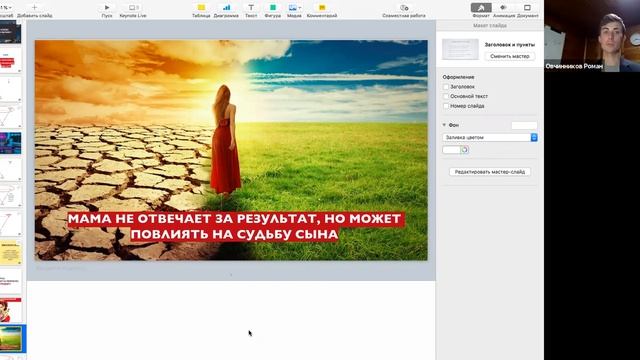This screenshot has width=640, height=360.
Task: Open the Медиа toolbar menu
Action: point(294,7)
